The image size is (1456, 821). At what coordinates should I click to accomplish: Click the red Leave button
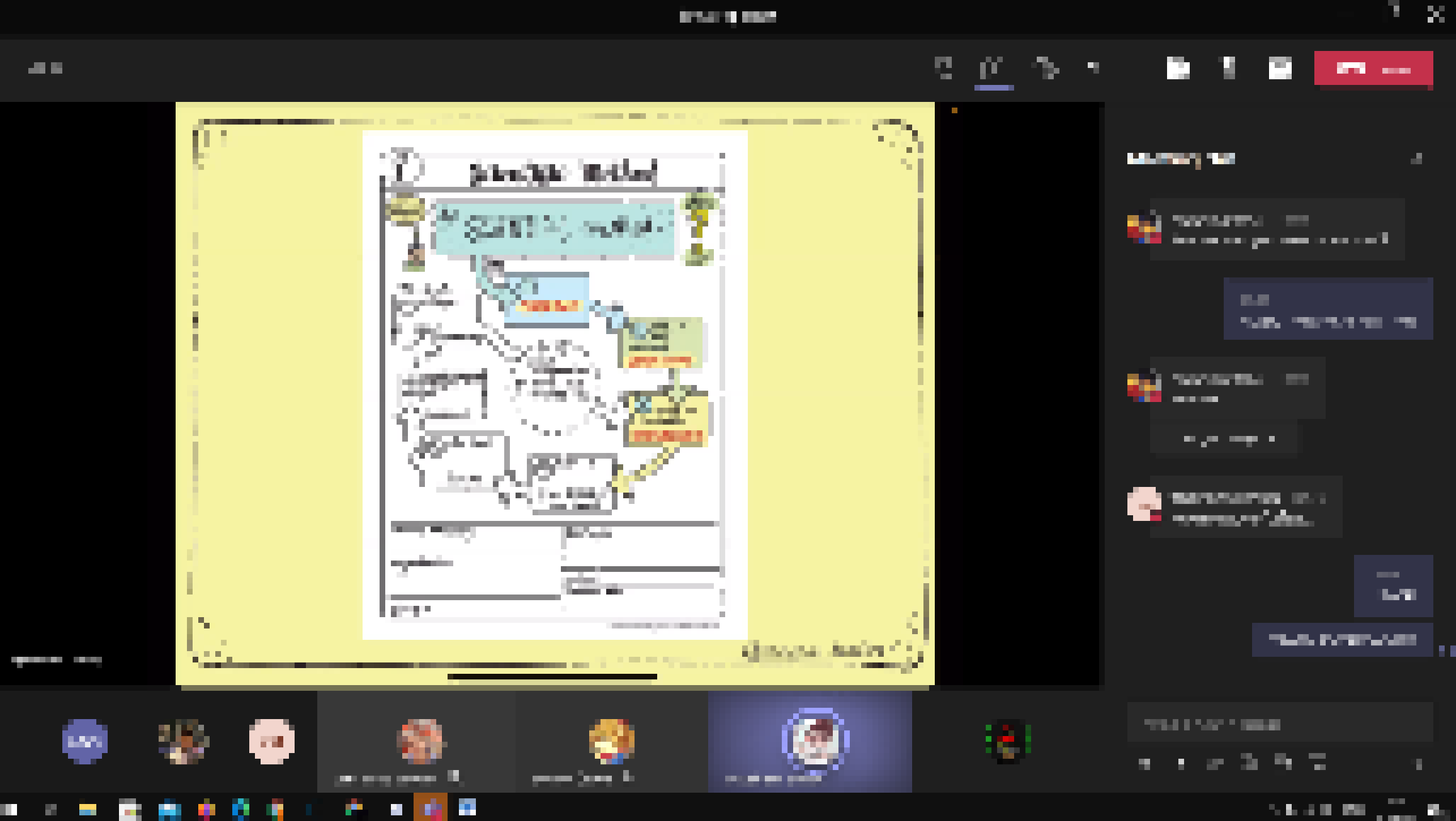[1373, 69]
